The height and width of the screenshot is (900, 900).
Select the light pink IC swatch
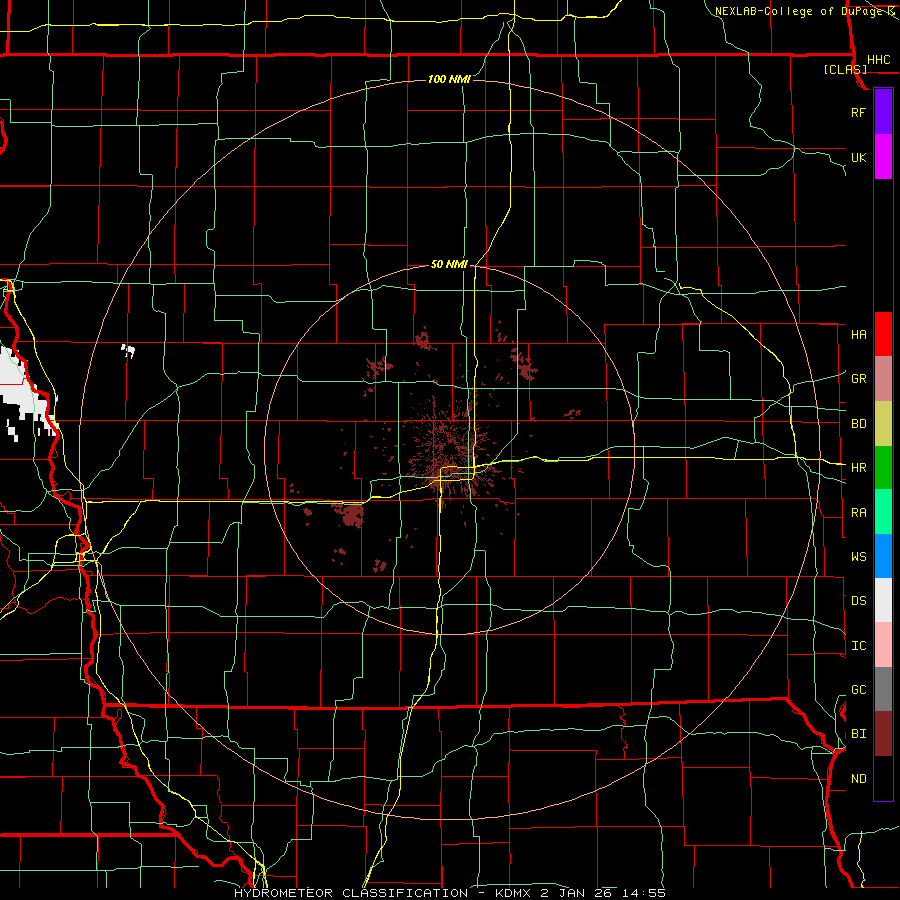pos(883,645)
